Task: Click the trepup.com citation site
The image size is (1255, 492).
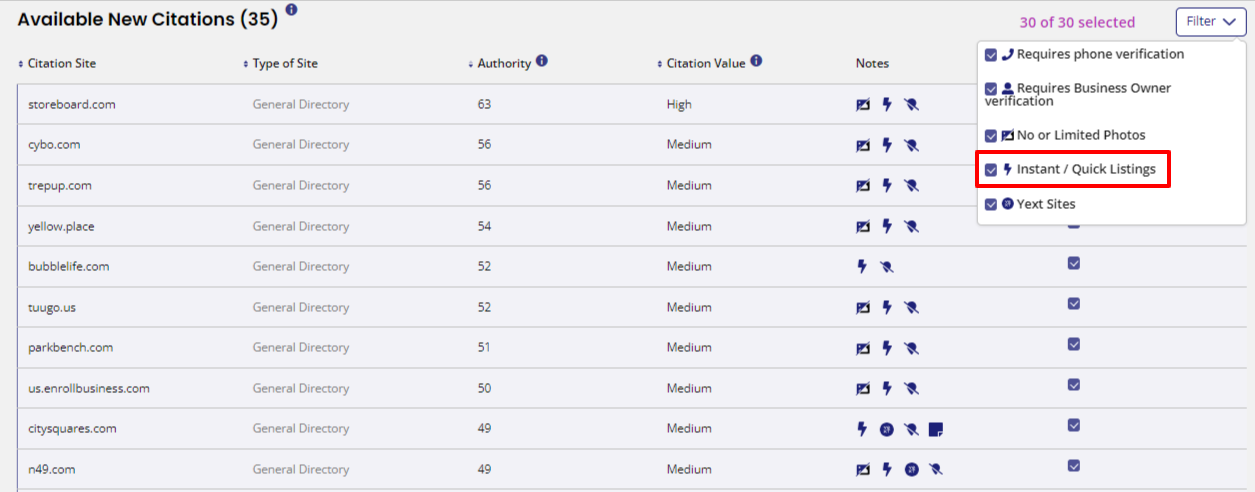Action: [60, 185]
